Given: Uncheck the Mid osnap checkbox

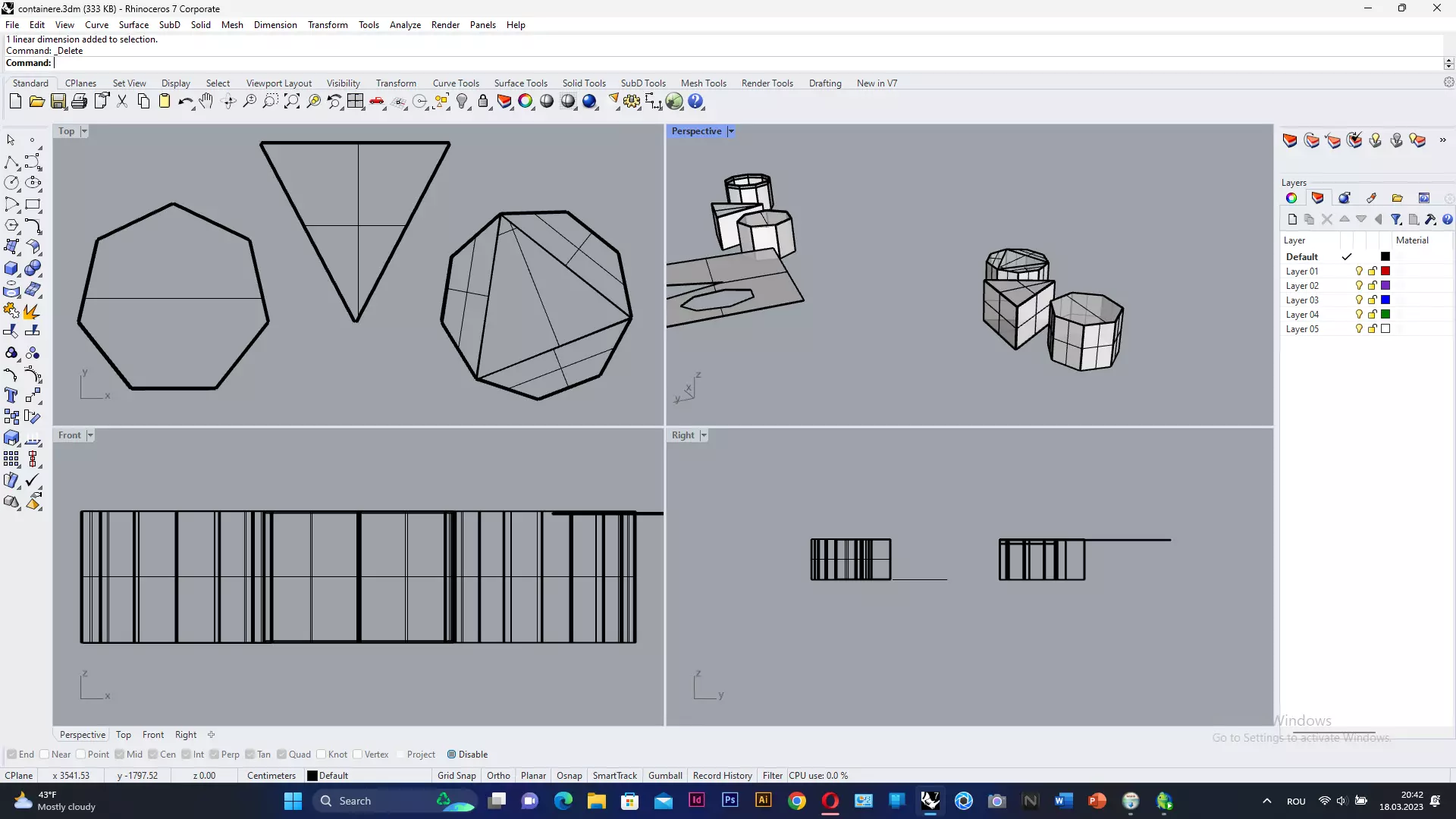Looking at the screenshot, I should pos(120,755).
